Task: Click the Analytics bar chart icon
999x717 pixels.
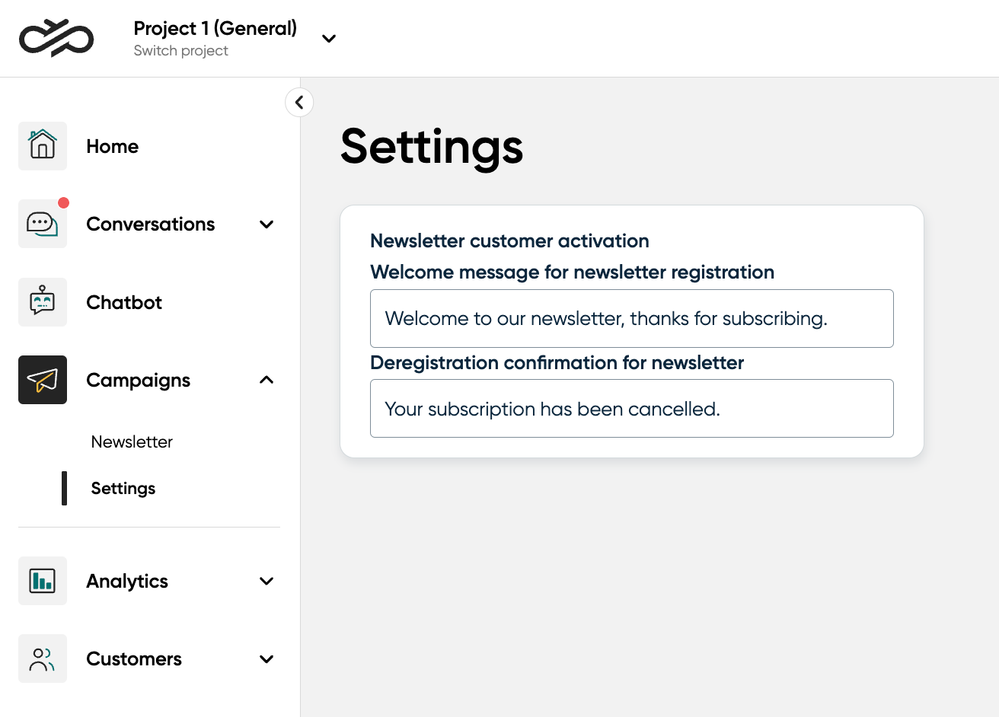Action: click(43, 581)
